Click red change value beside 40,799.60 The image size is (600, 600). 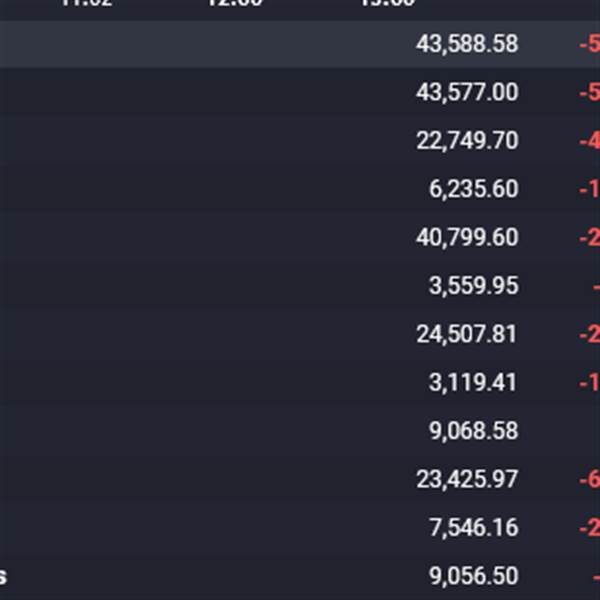[589, 238]
